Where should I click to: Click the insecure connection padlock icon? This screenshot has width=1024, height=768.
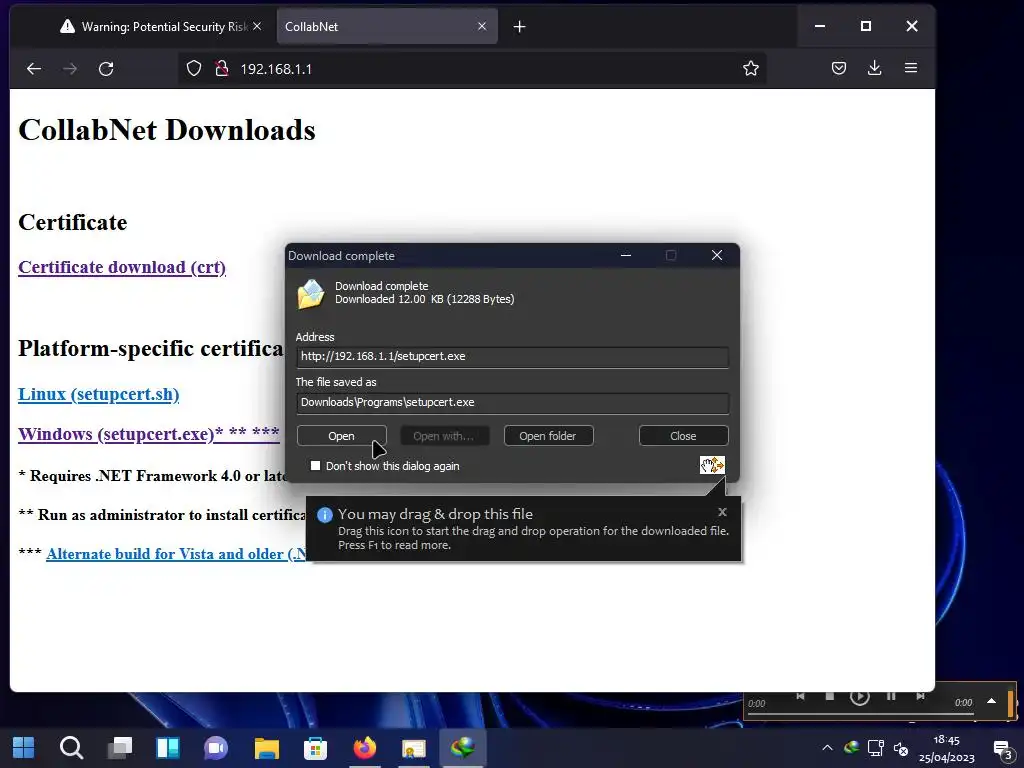(x=222, y=69)
